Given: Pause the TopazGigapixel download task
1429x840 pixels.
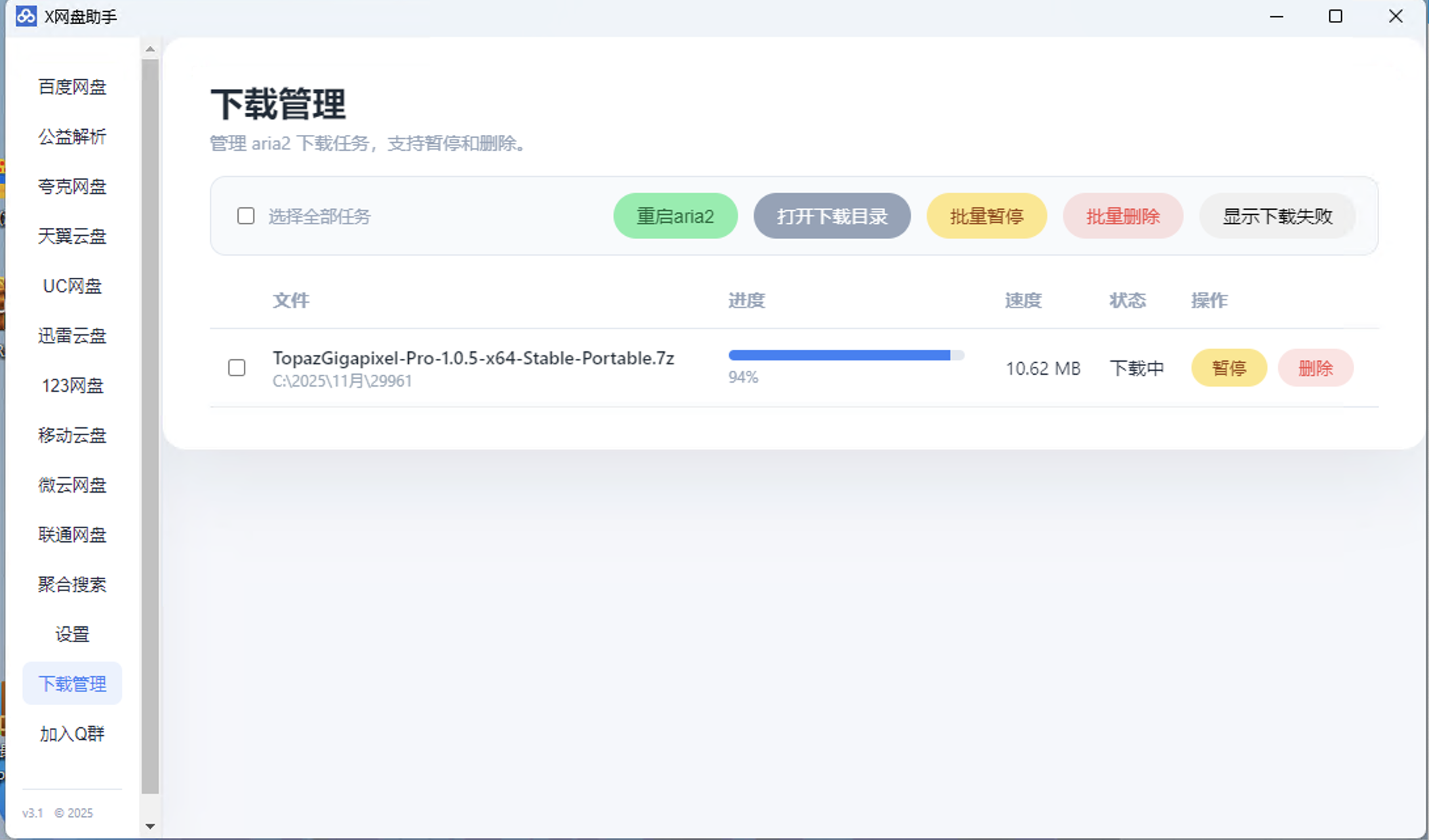Looking at the screenshot, I should (x=1228, y=368).
